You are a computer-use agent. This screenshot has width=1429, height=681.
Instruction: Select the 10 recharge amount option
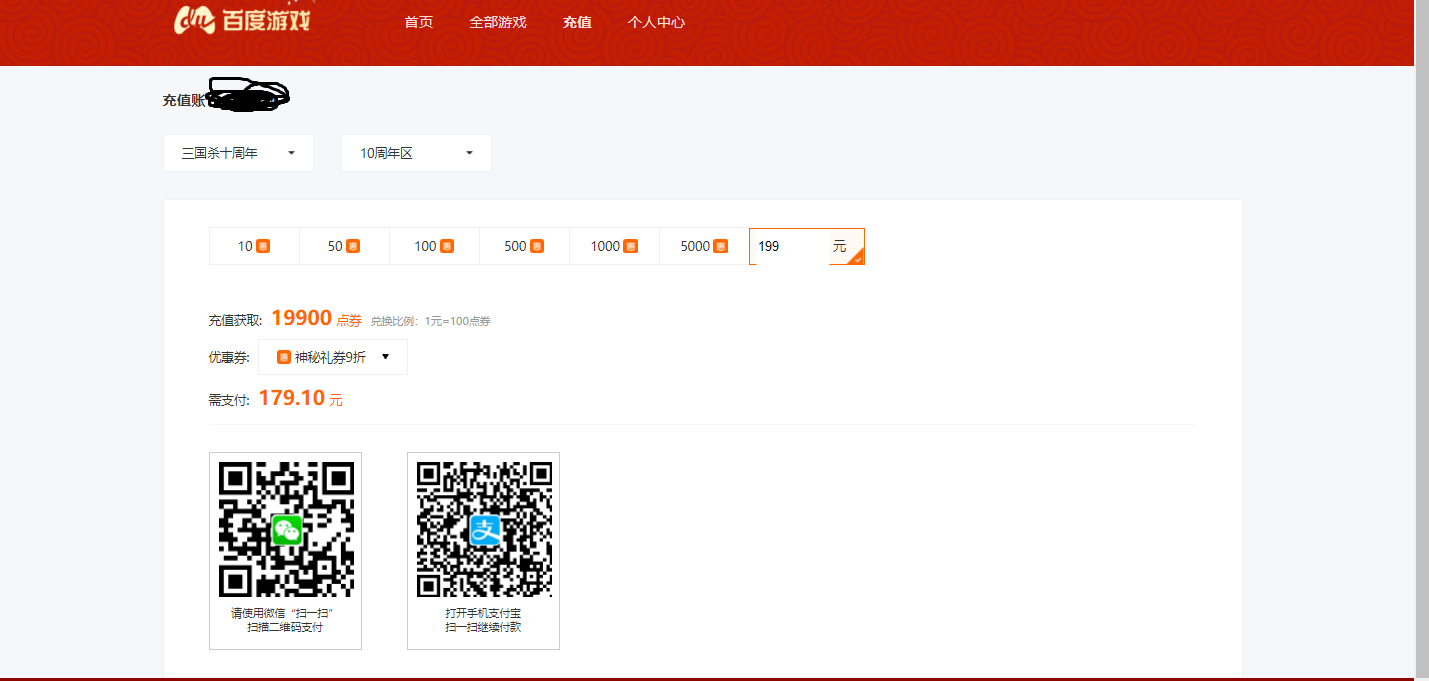click(x=254, y=246)
